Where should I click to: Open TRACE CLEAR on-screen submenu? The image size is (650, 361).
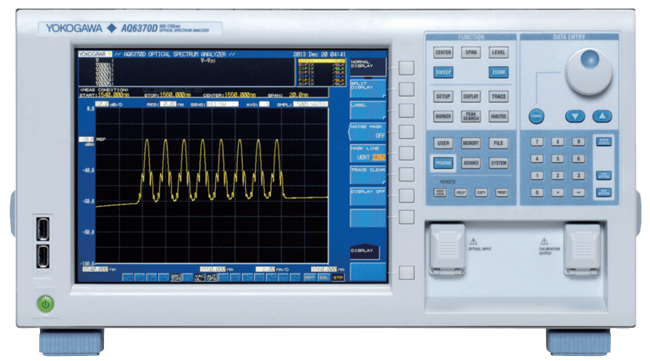tap(368, 175)
